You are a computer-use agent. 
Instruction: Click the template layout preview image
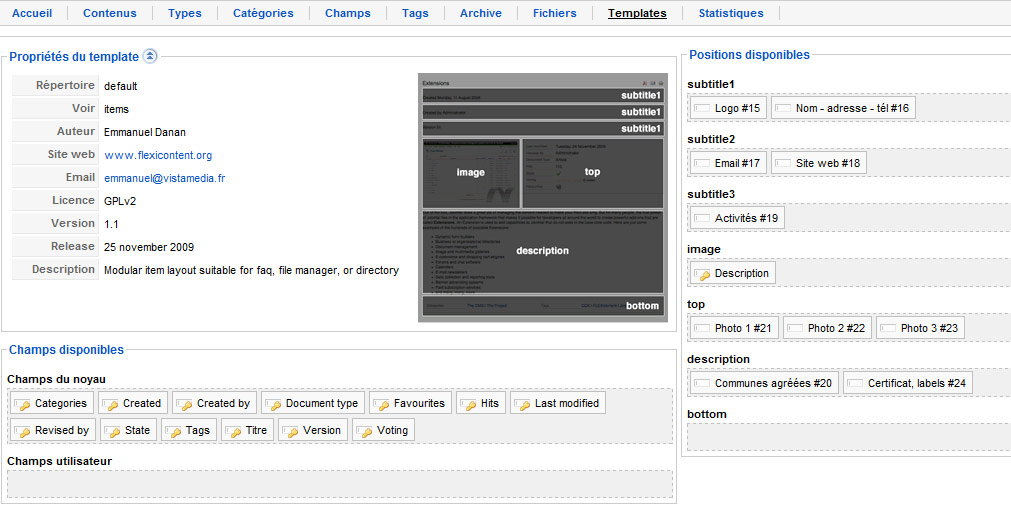tap(543, 197)
